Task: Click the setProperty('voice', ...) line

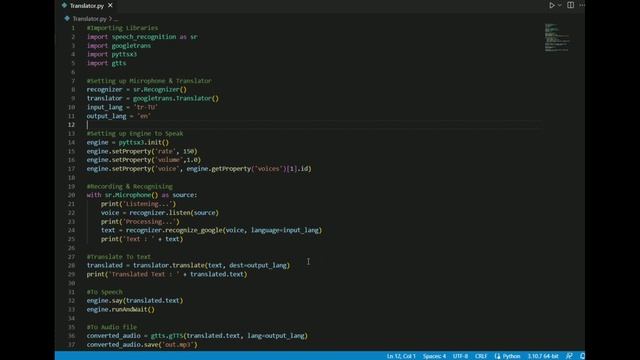Action: coord(199,169)
